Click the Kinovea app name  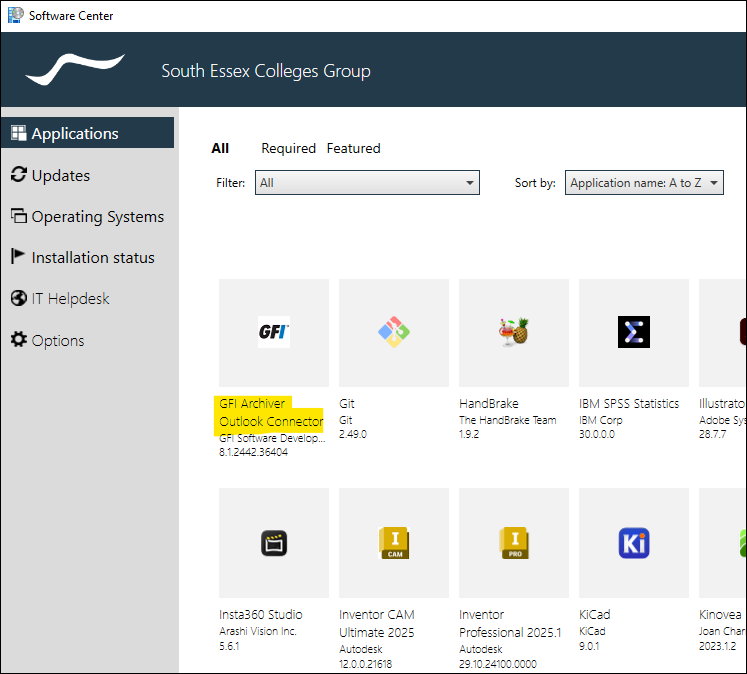coord(720,614)
